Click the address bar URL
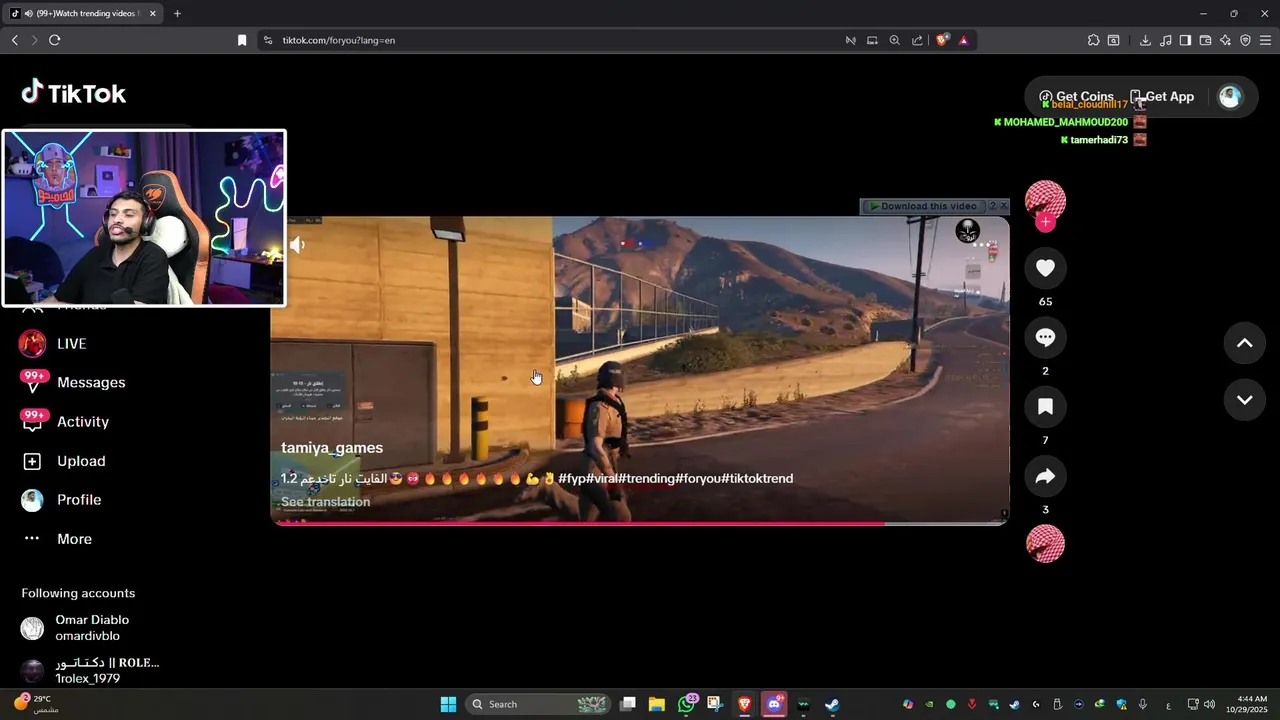 point(339,40)
